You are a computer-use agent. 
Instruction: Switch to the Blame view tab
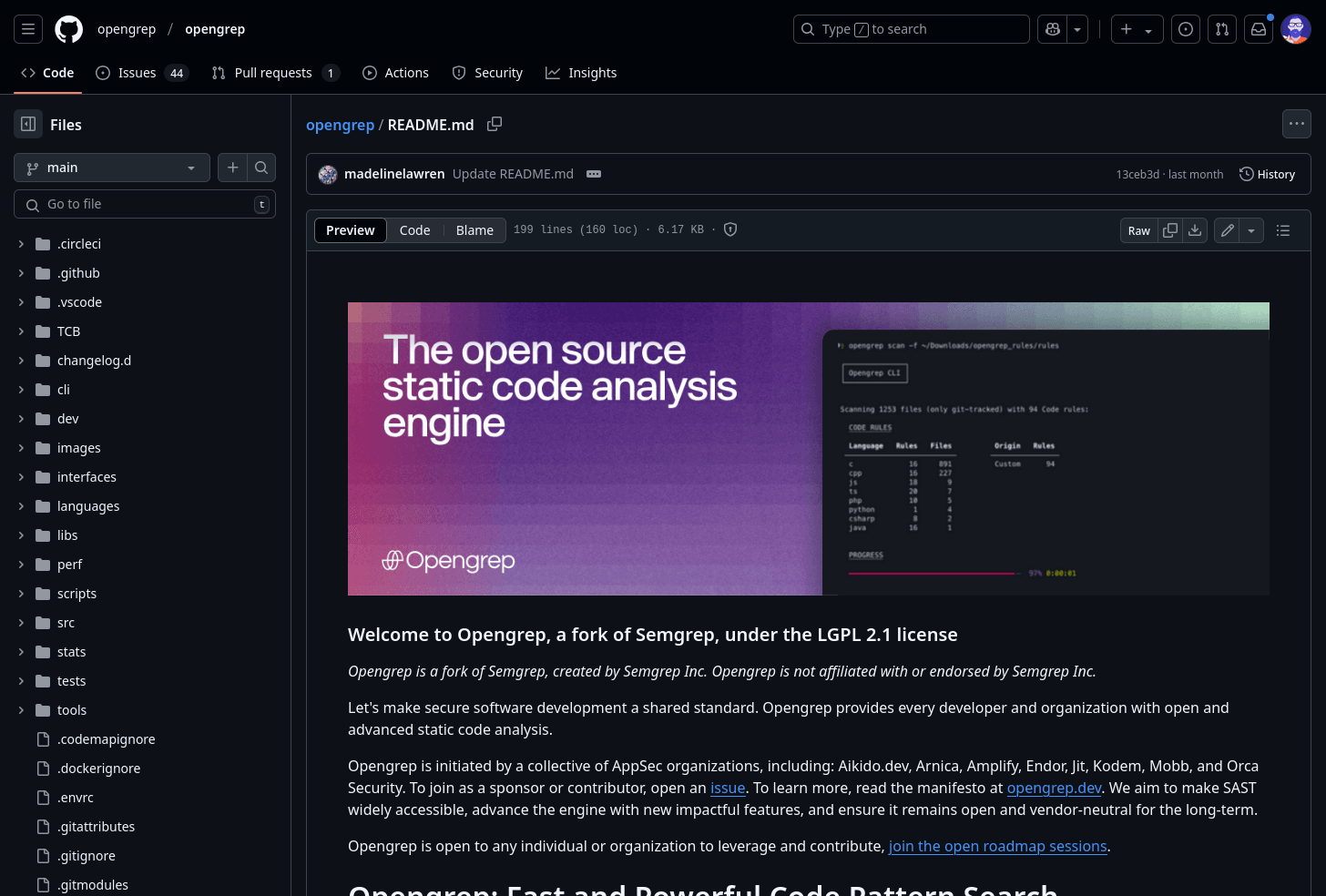[474, 230]
